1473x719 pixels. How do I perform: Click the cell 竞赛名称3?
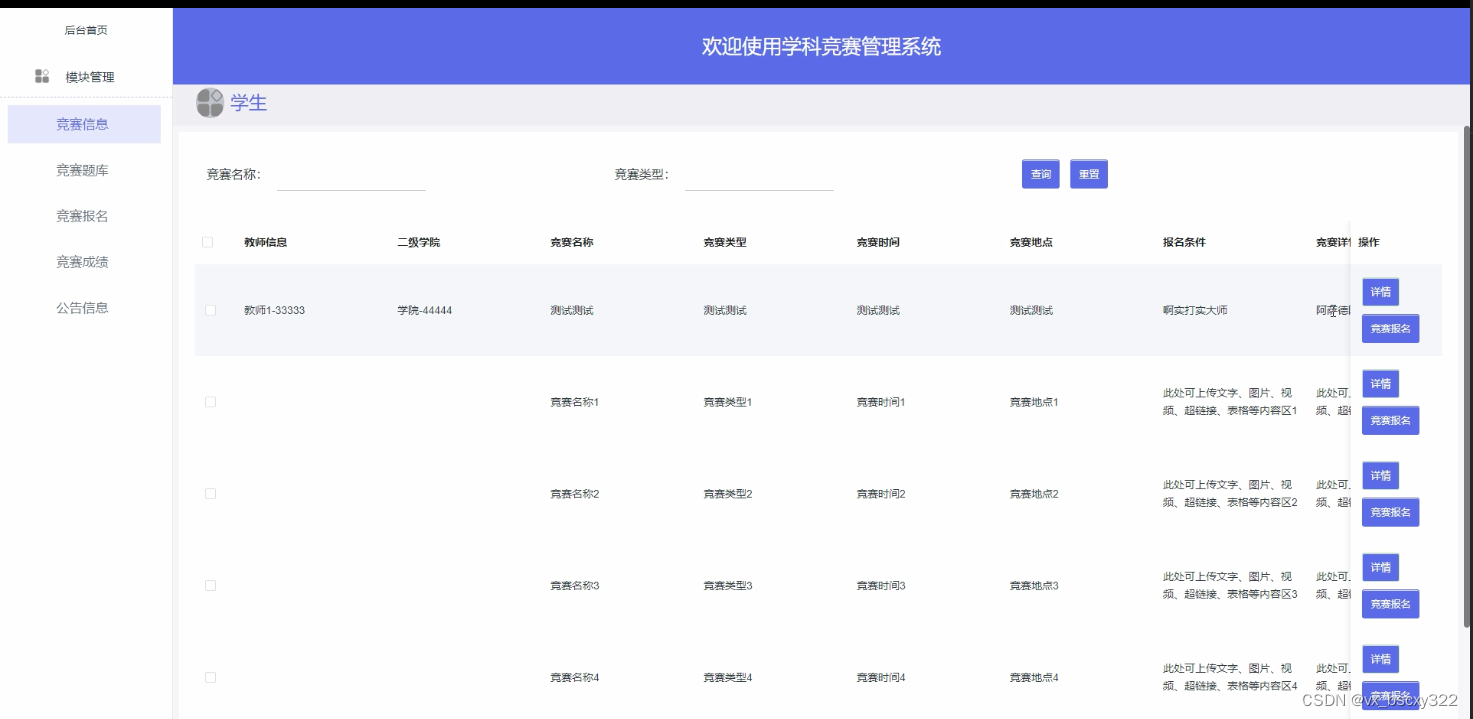click(575, 586)
